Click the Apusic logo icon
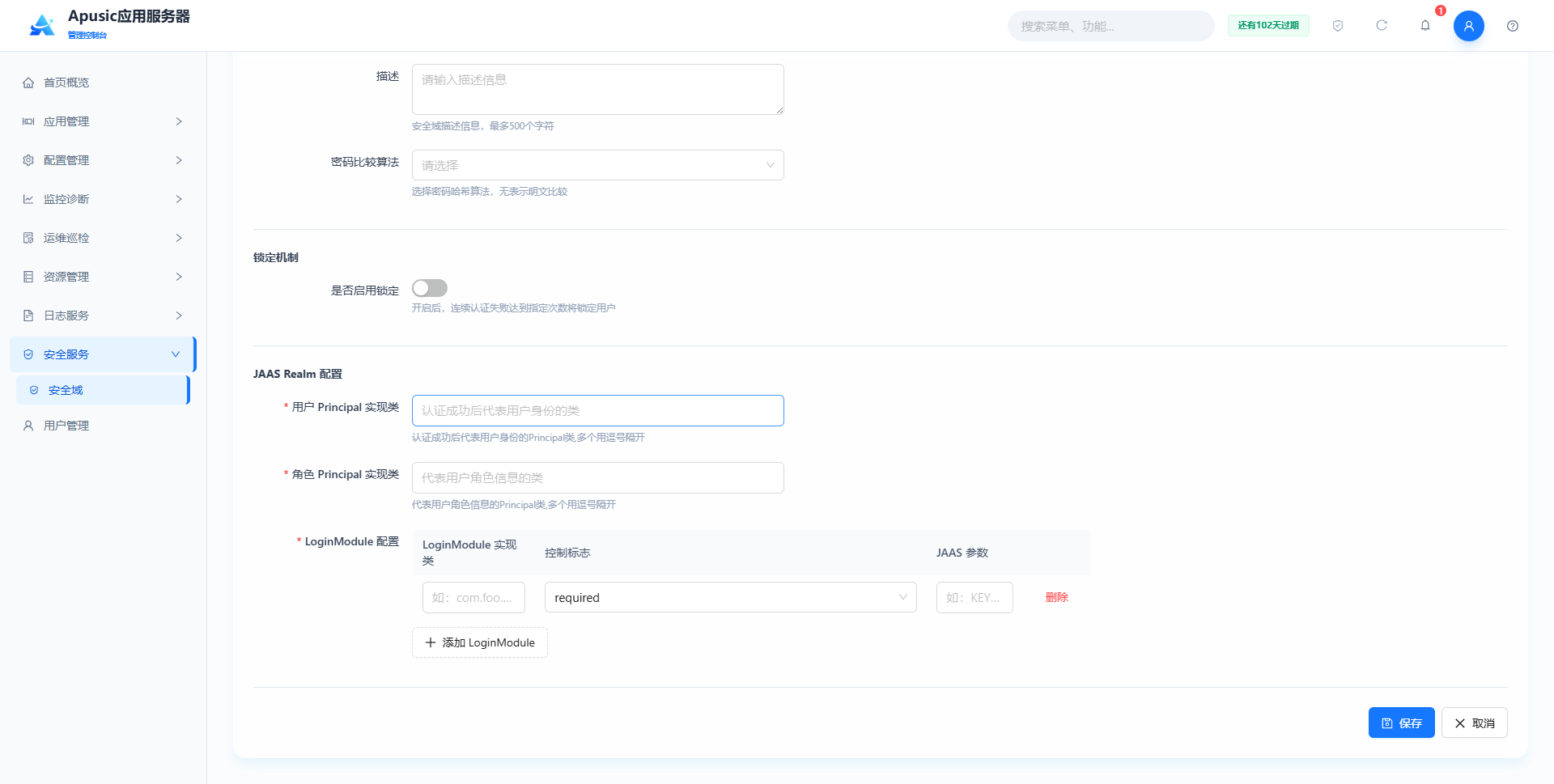This screenshot has width=1554, height=784. (x=42, y=26)
